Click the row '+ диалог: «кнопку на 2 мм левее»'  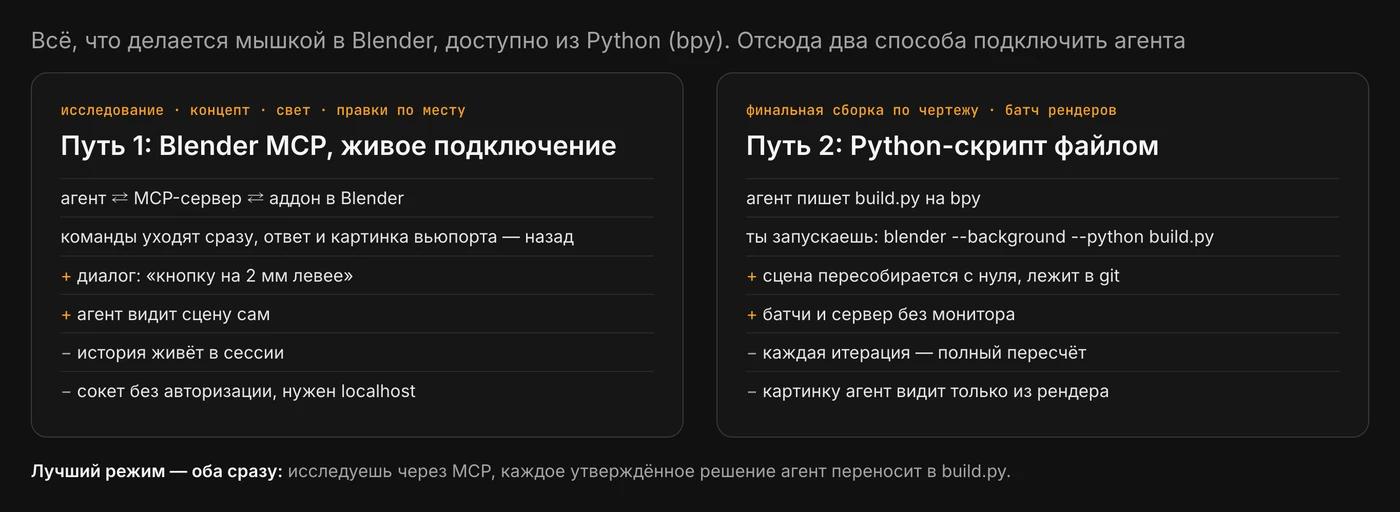point(357,275)
